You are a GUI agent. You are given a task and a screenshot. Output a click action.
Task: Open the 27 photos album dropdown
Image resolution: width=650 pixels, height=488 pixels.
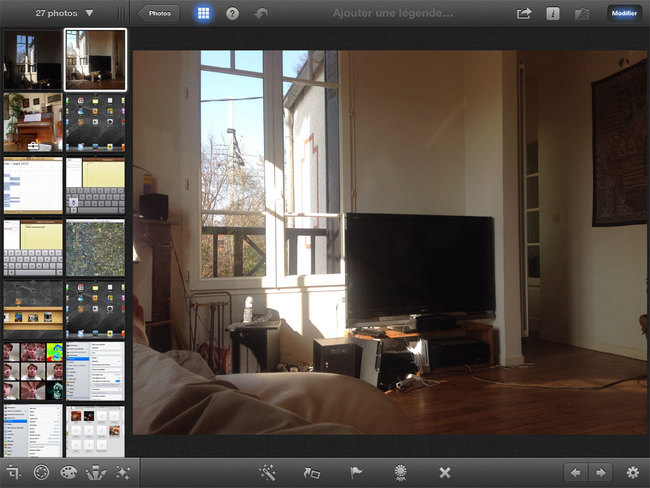pyautogui.click(x=64, y=13)
